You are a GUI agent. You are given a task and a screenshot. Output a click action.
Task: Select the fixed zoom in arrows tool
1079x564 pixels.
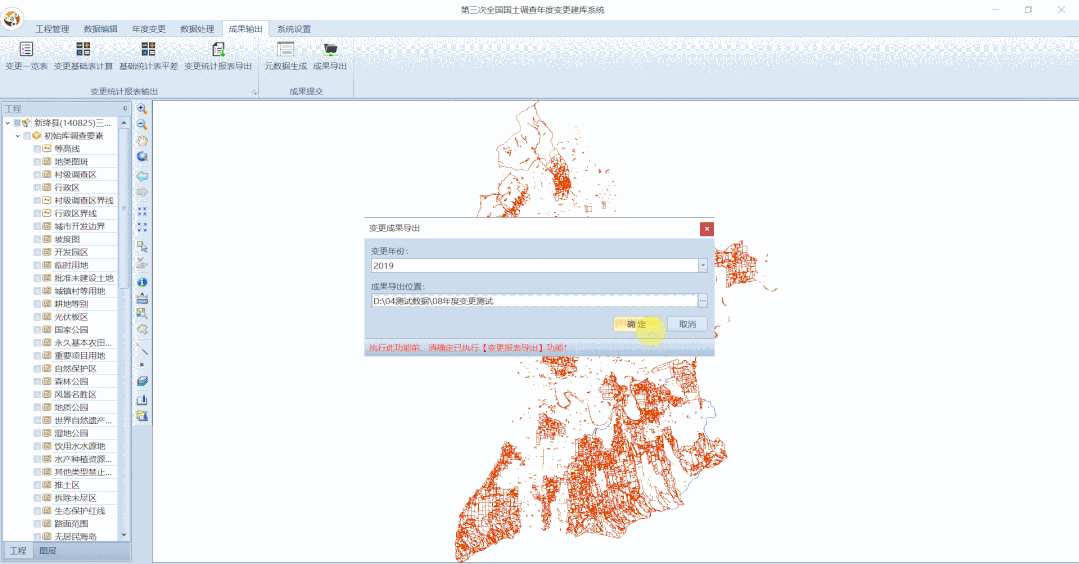(142, 211)
